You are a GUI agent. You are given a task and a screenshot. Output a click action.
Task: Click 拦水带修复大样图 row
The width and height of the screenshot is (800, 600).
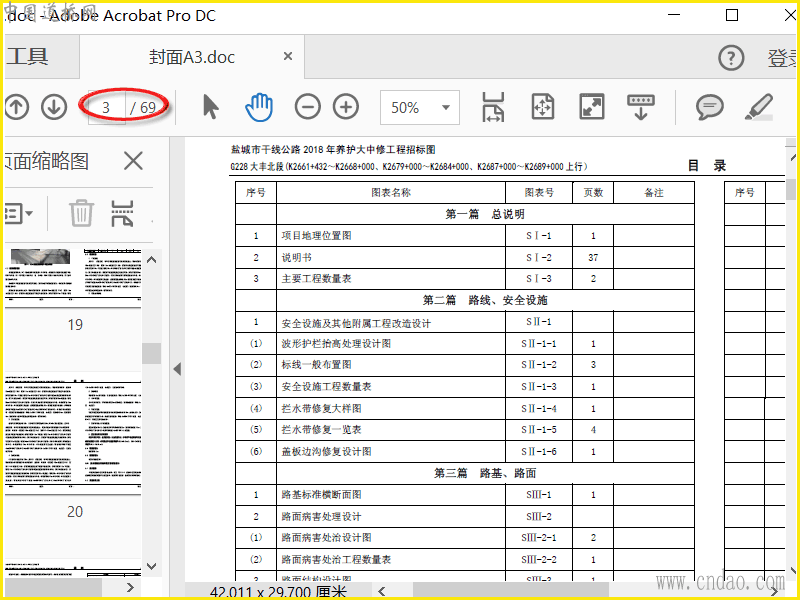(x=465, y=408)
